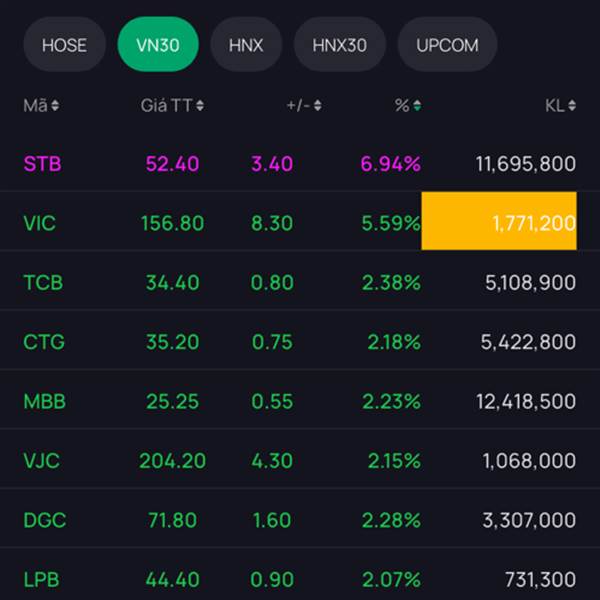Select the DGC ticker
600x600 pixels.
pos(44,521)
